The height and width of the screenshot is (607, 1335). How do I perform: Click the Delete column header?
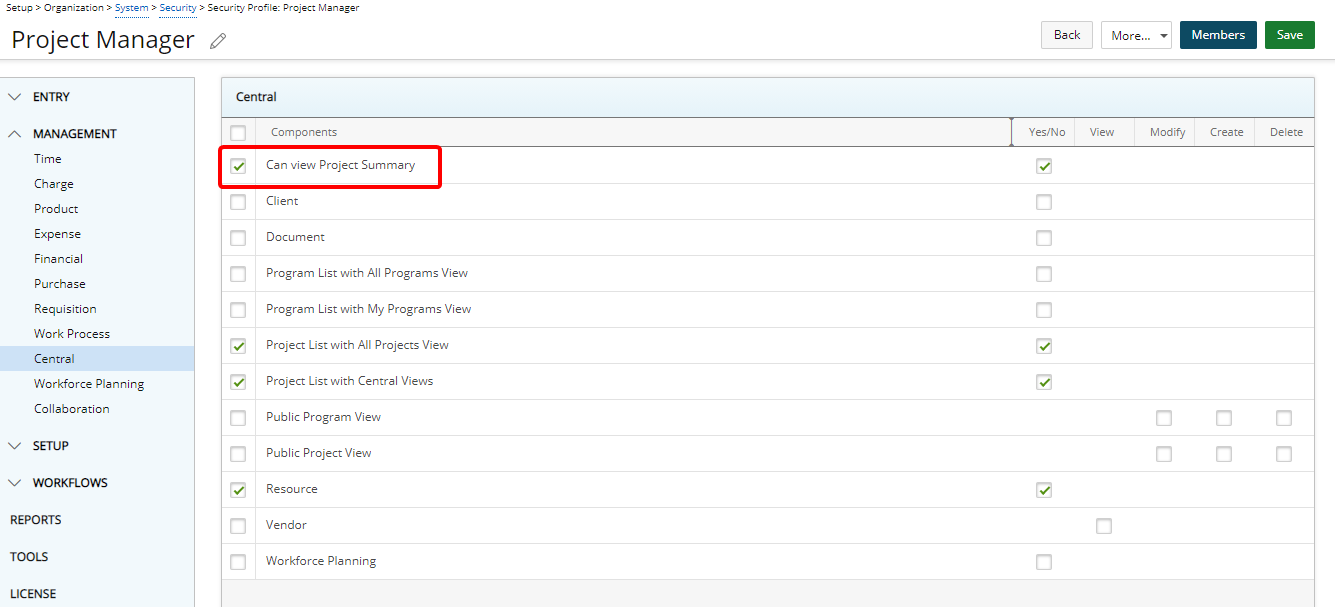[1286, 132]
